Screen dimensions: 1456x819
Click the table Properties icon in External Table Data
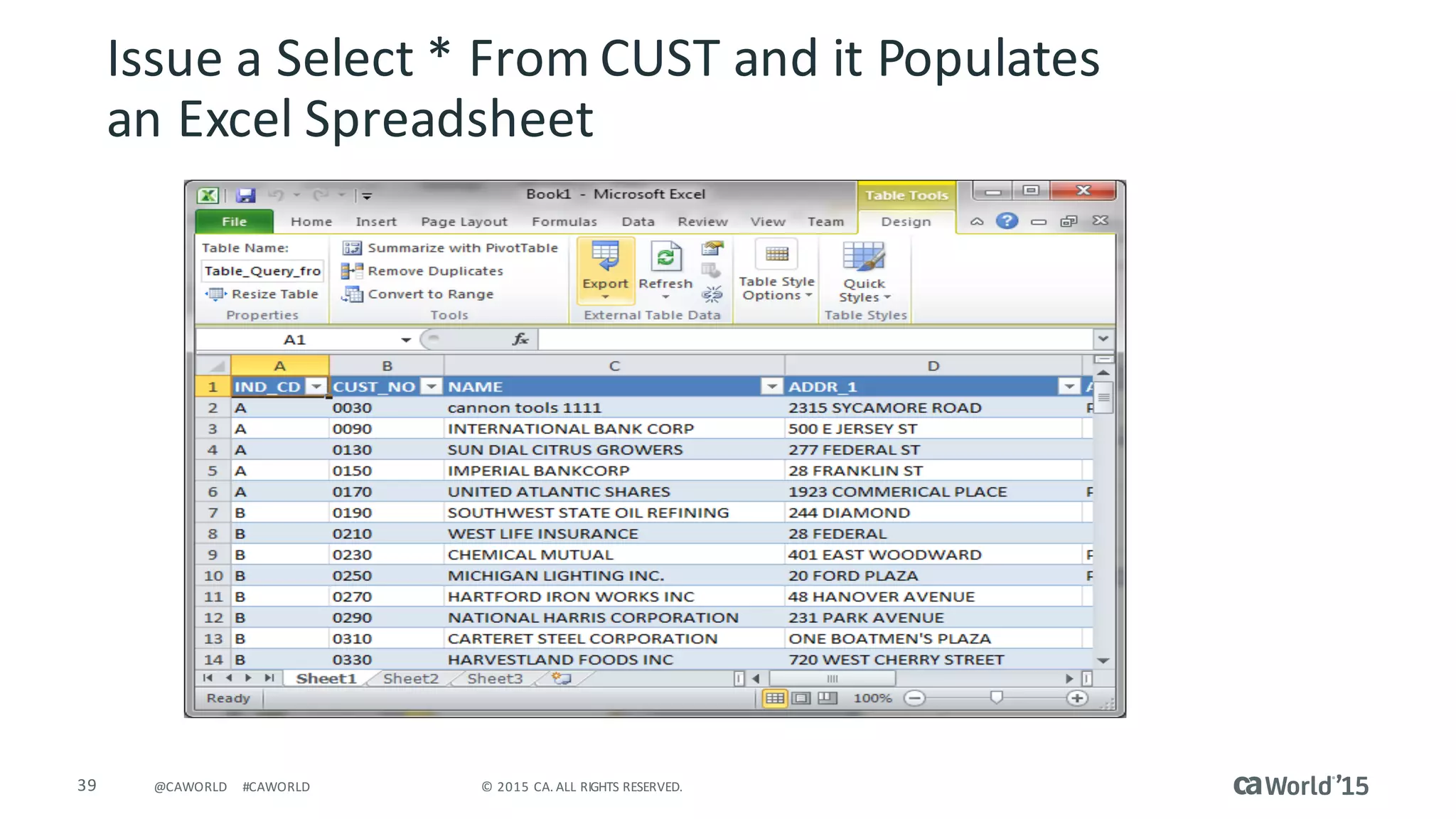(x=712, y=248)
